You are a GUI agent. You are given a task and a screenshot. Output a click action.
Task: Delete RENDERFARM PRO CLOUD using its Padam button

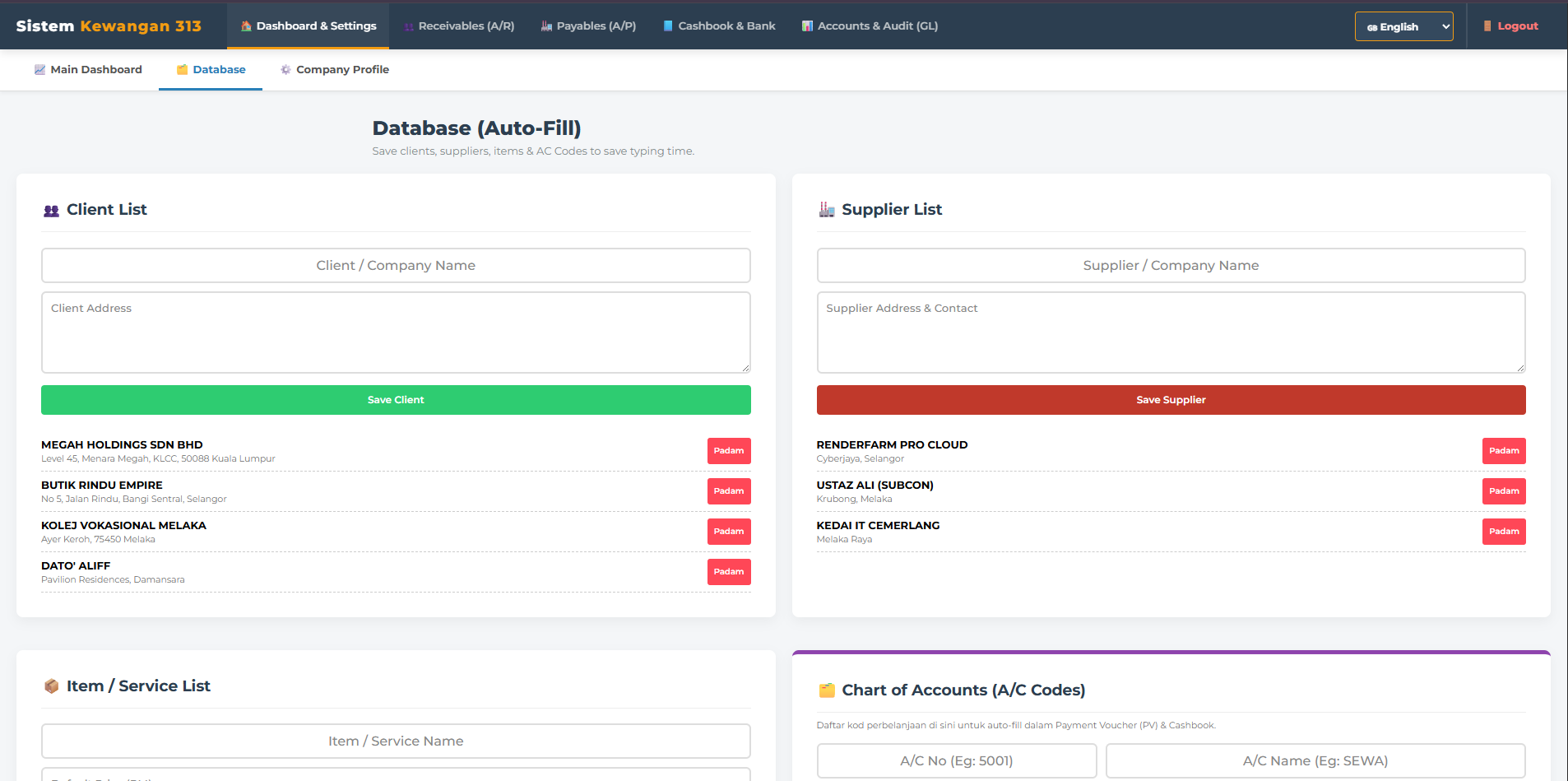pyautogui.click(x=1503, y=450)
